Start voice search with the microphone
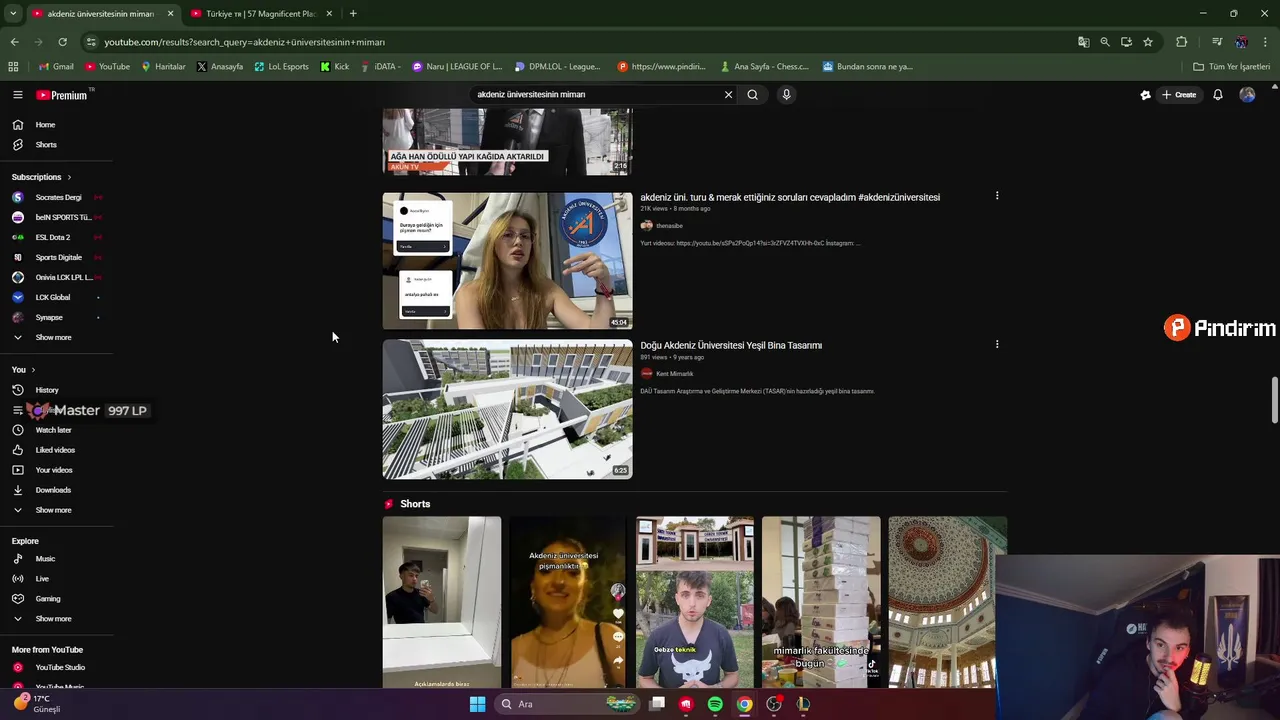The image size is (1280, 720). tap(786, 95)
